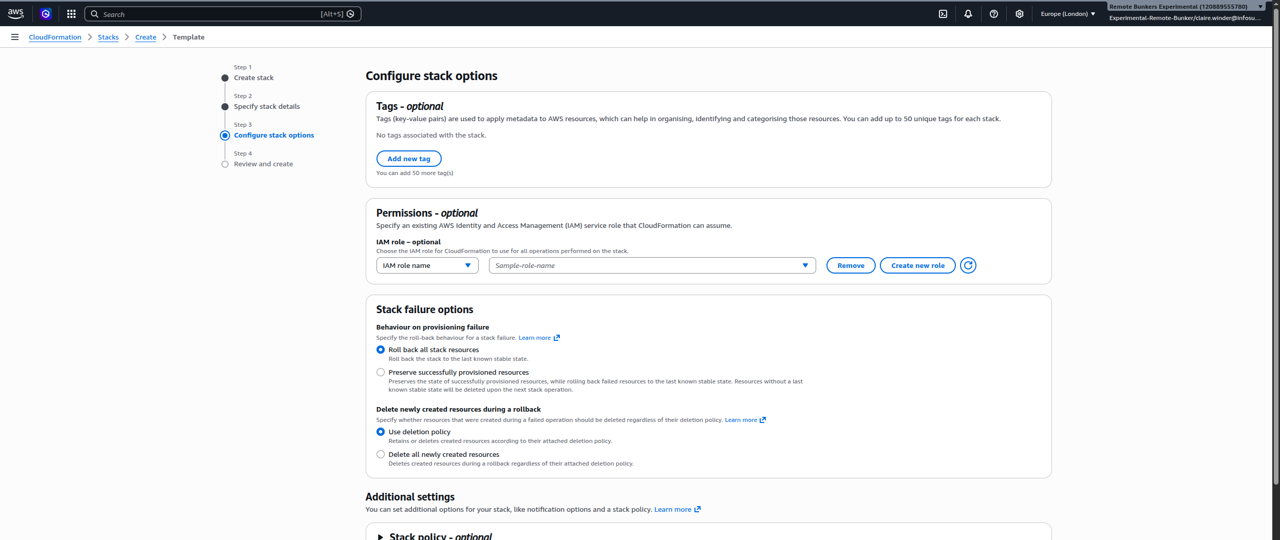Go to Step 2 Specify stack details

[267, 106]
